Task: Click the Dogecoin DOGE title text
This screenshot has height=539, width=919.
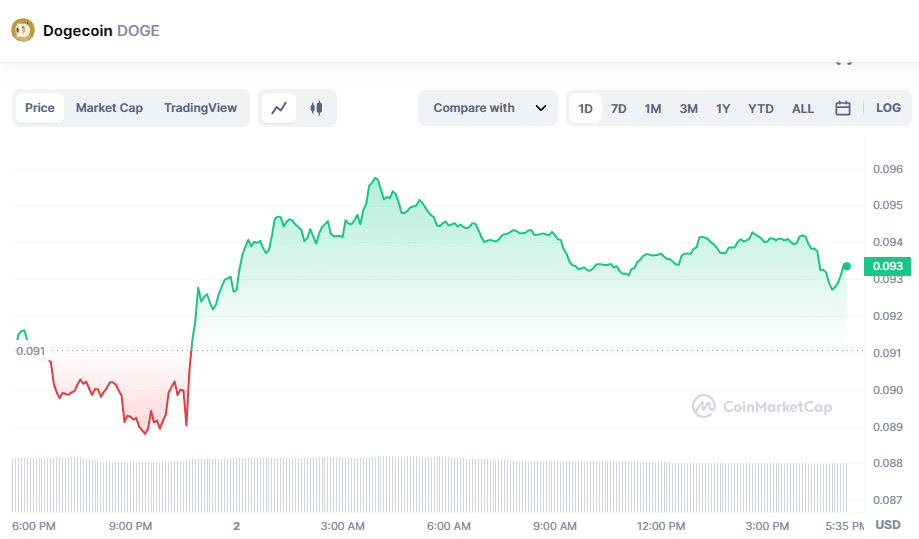Action: click(101, 30)
